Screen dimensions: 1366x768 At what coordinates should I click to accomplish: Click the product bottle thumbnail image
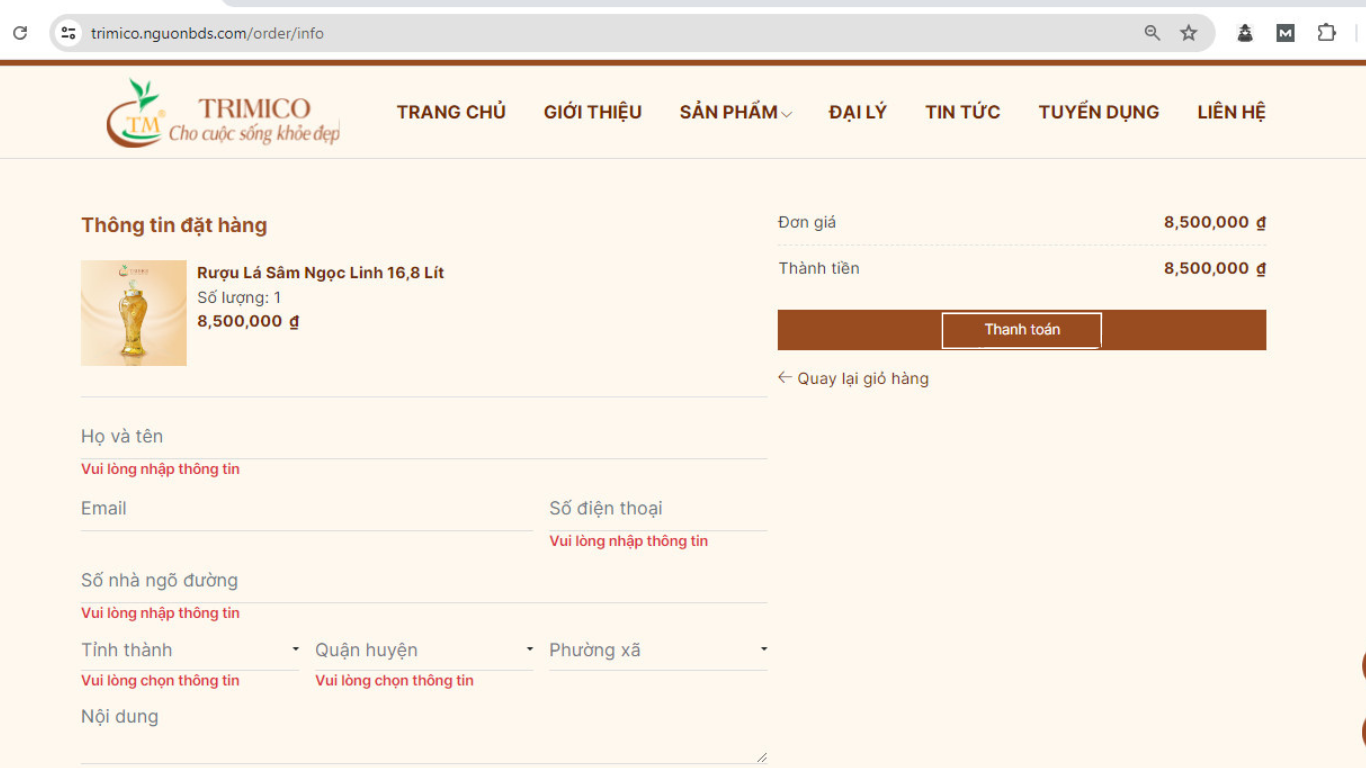pos(134,313)
